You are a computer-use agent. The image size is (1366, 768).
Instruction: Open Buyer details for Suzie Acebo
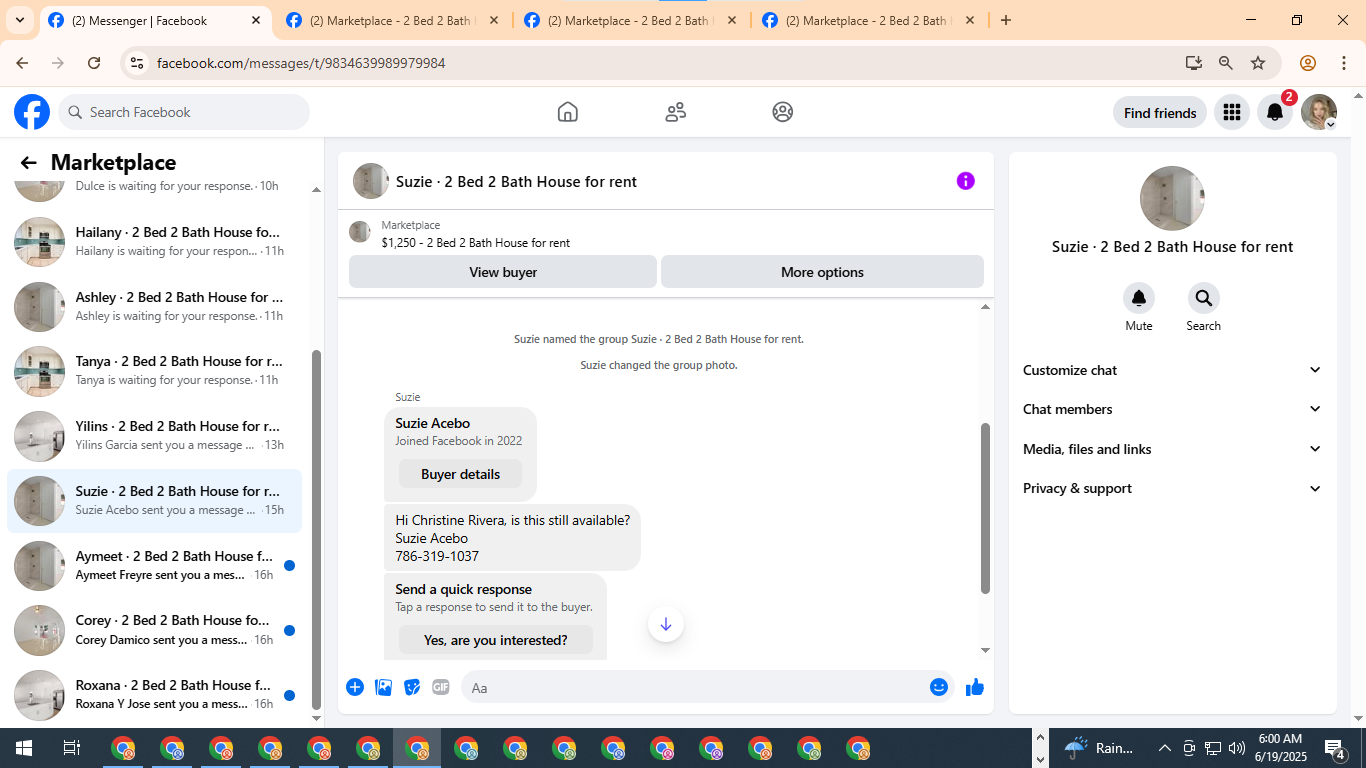click(x=460, y=474)
